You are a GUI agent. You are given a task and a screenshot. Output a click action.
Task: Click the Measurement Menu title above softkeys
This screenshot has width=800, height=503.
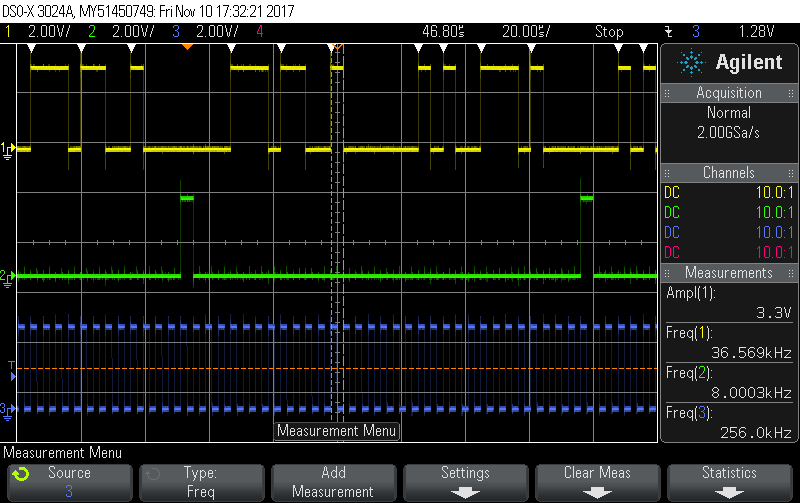click(62, 452)
